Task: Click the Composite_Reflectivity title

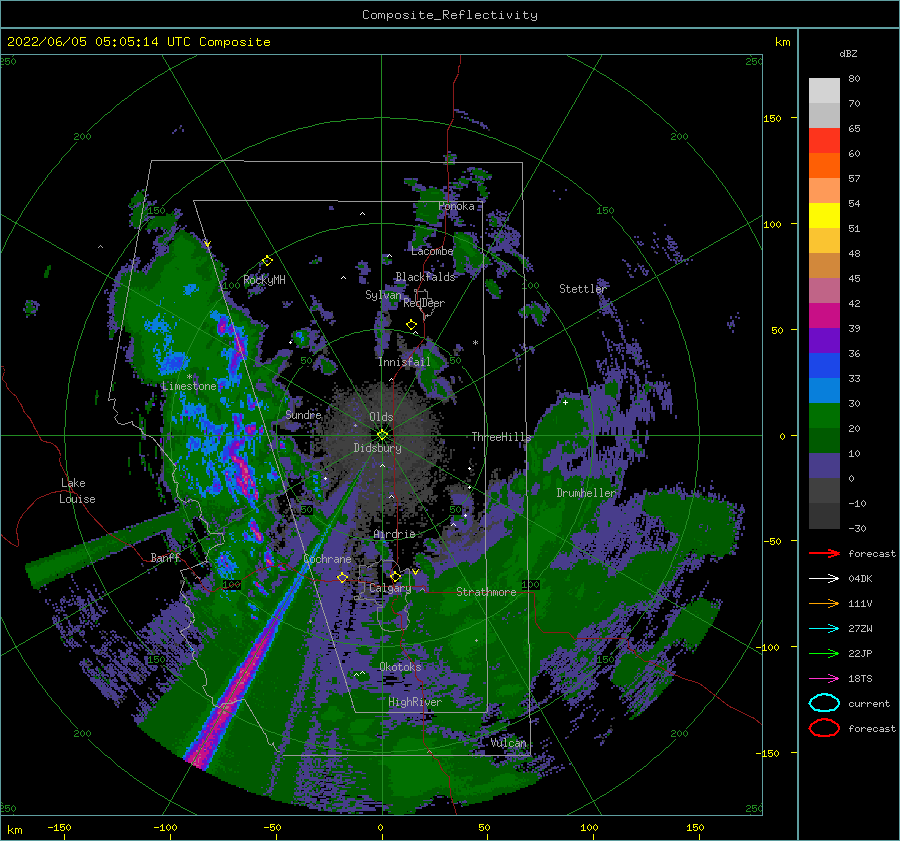Action: pyautogui.click(x=450, y=15)
